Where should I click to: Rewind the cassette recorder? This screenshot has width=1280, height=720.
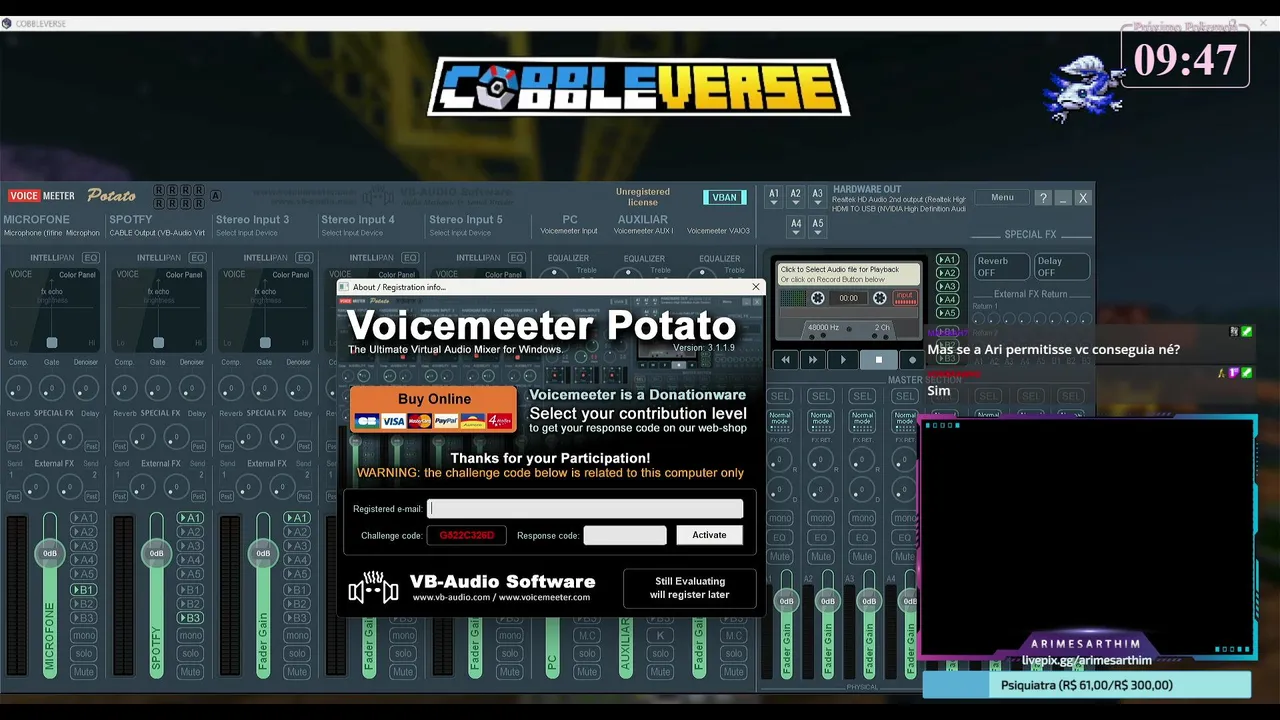click(x=786, y=359)
